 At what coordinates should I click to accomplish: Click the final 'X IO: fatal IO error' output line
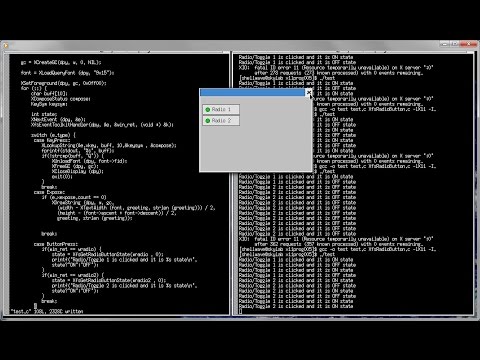pyautogui.click(x=336, y=239)
